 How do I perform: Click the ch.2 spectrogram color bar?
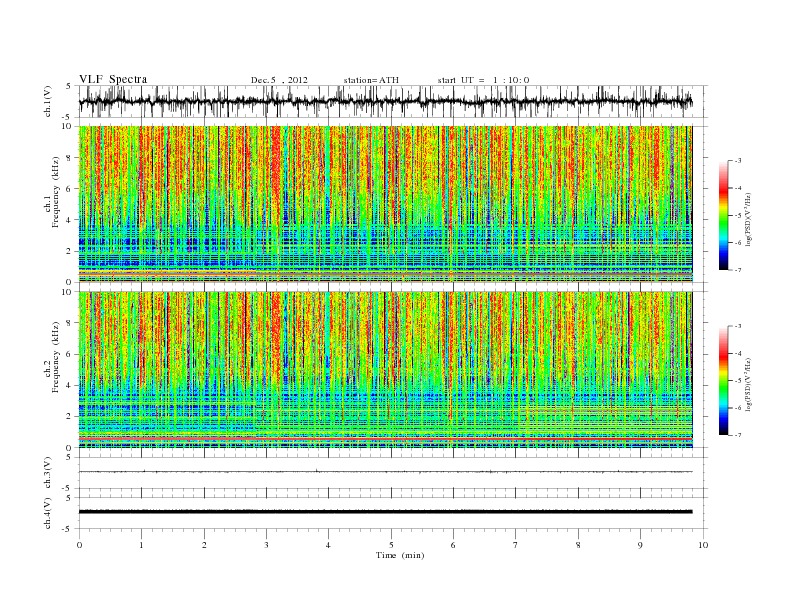723,380
